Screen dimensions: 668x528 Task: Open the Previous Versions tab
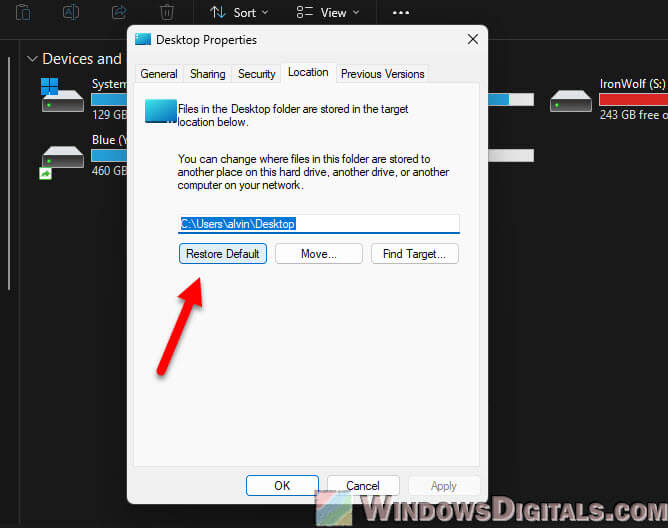click(x=383, y=74)
